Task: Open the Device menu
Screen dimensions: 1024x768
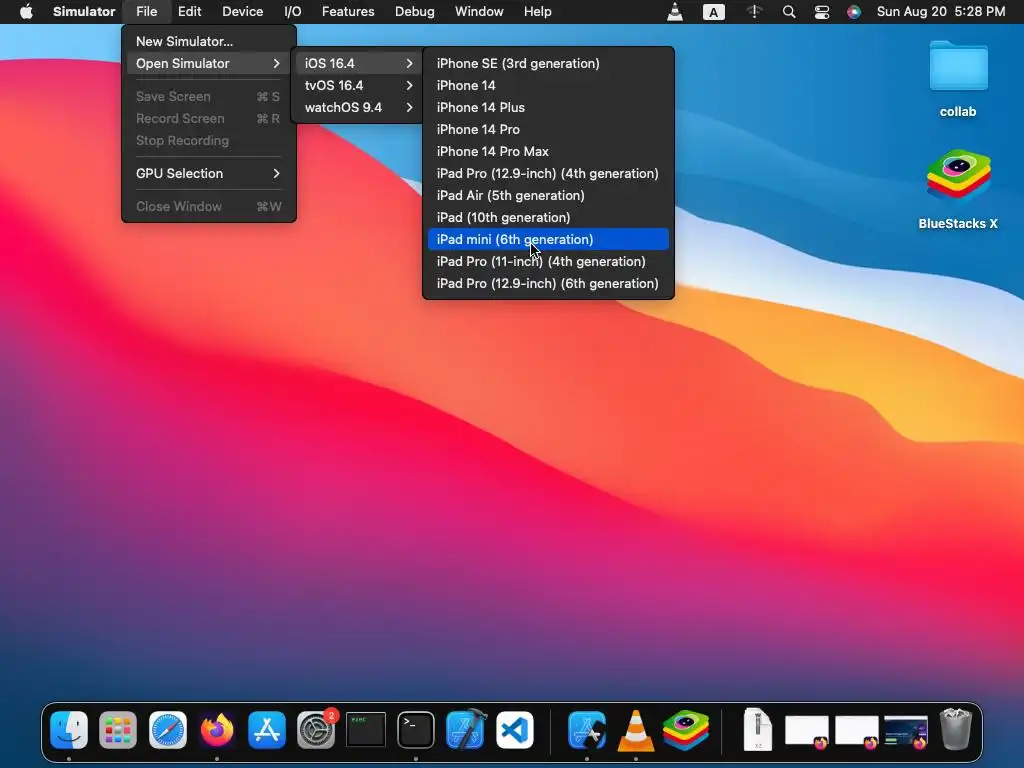Action: click(242, 12)
